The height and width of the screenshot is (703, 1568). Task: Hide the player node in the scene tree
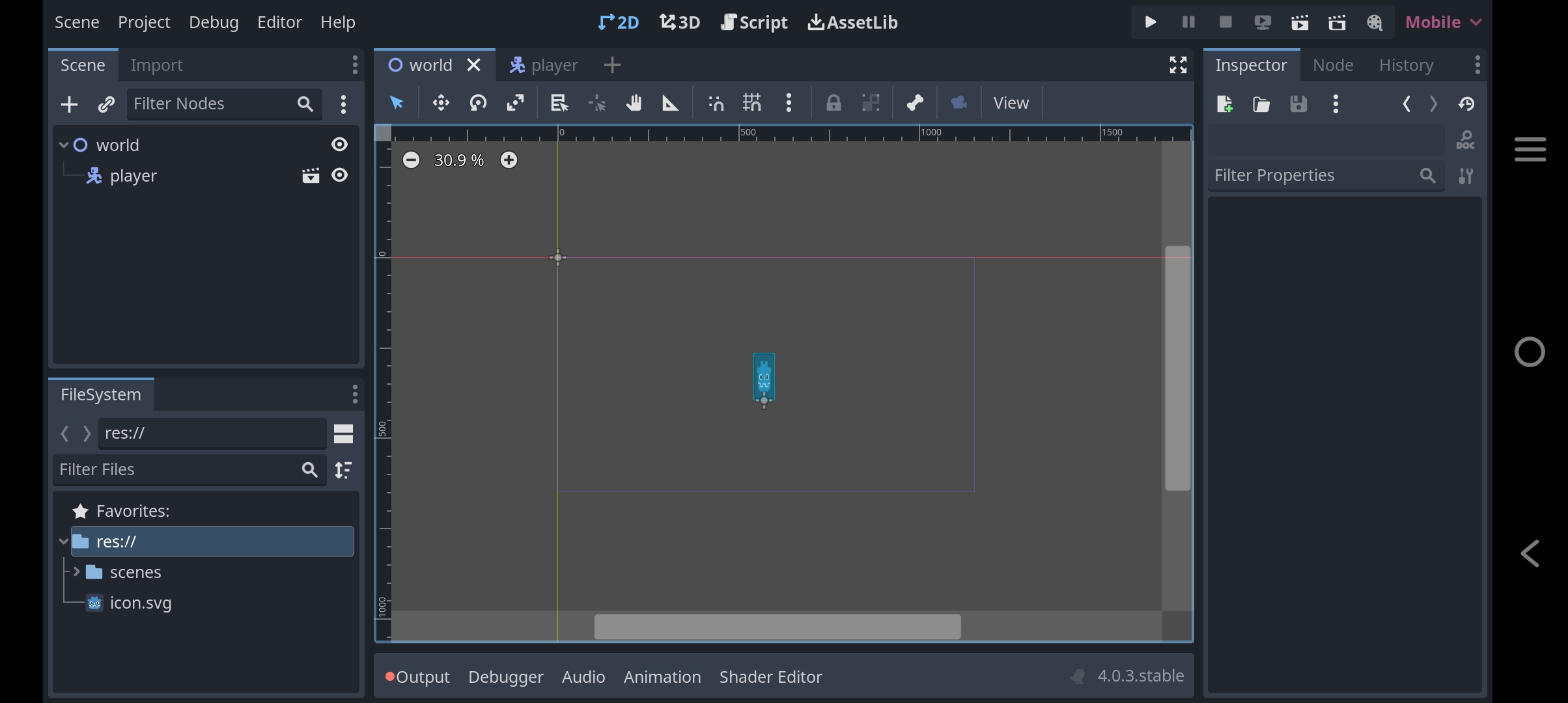[x=339, y=175]
